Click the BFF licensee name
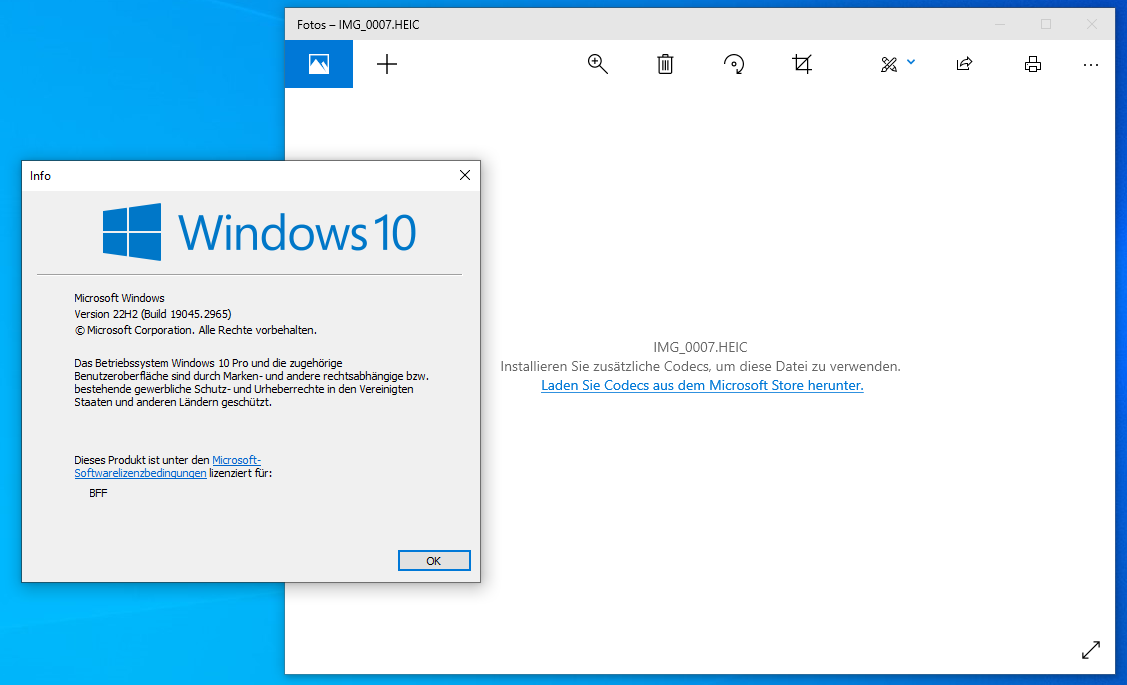 [98, 493]
